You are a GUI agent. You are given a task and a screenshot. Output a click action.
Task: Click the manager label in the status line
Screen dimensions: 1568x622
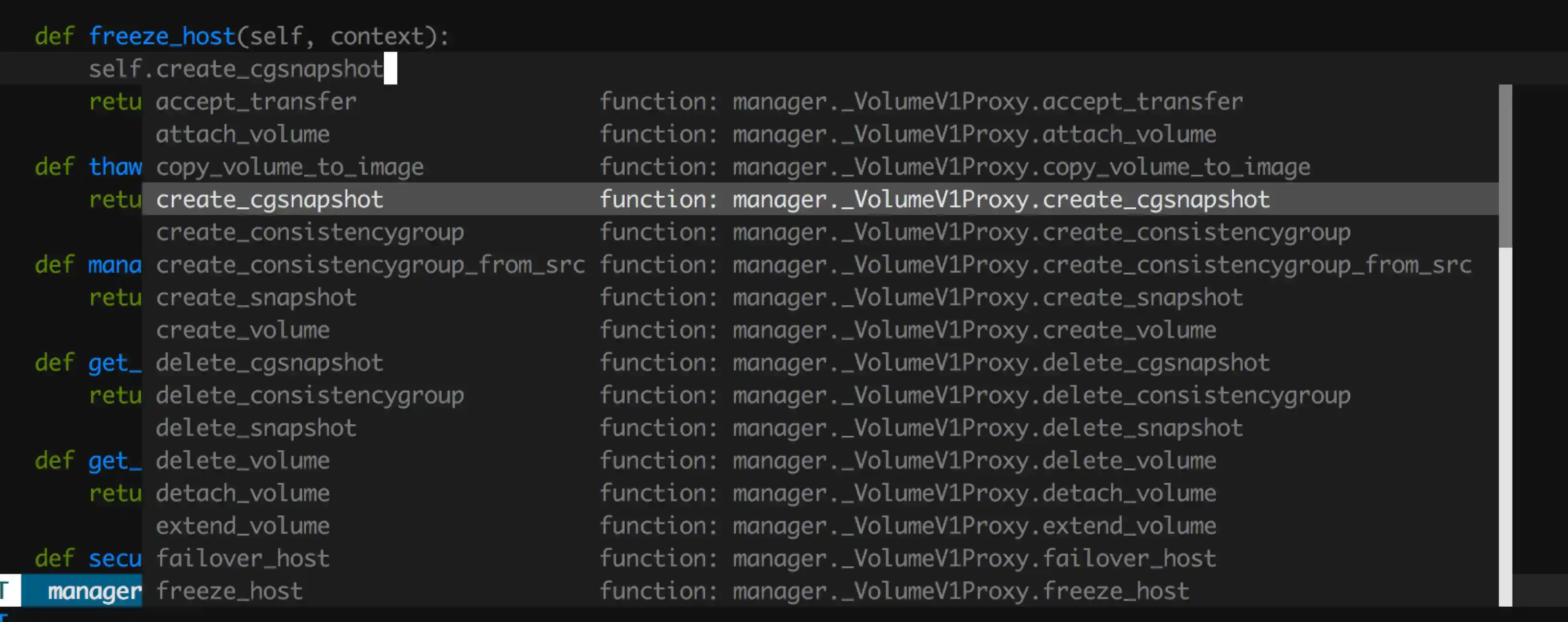[95, 592]
